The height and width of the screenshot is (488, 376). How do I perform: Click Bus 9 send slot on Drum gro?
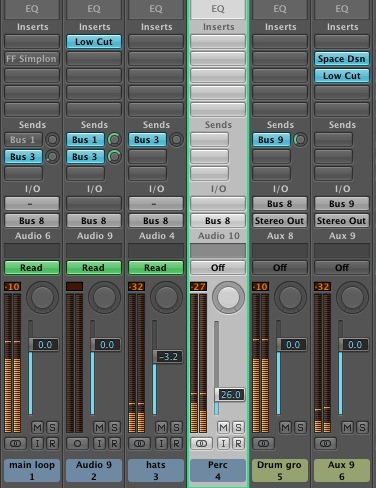click(271, 140)
